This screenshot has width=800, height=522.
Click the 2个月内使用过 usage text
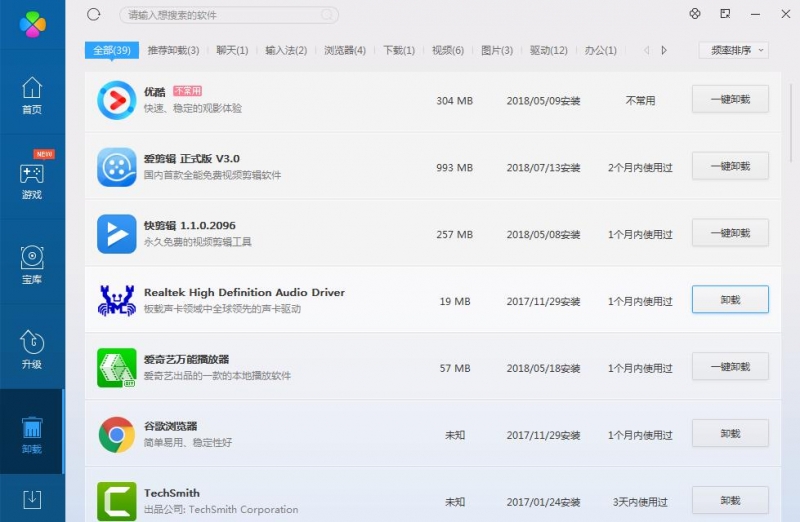point(640,167)
